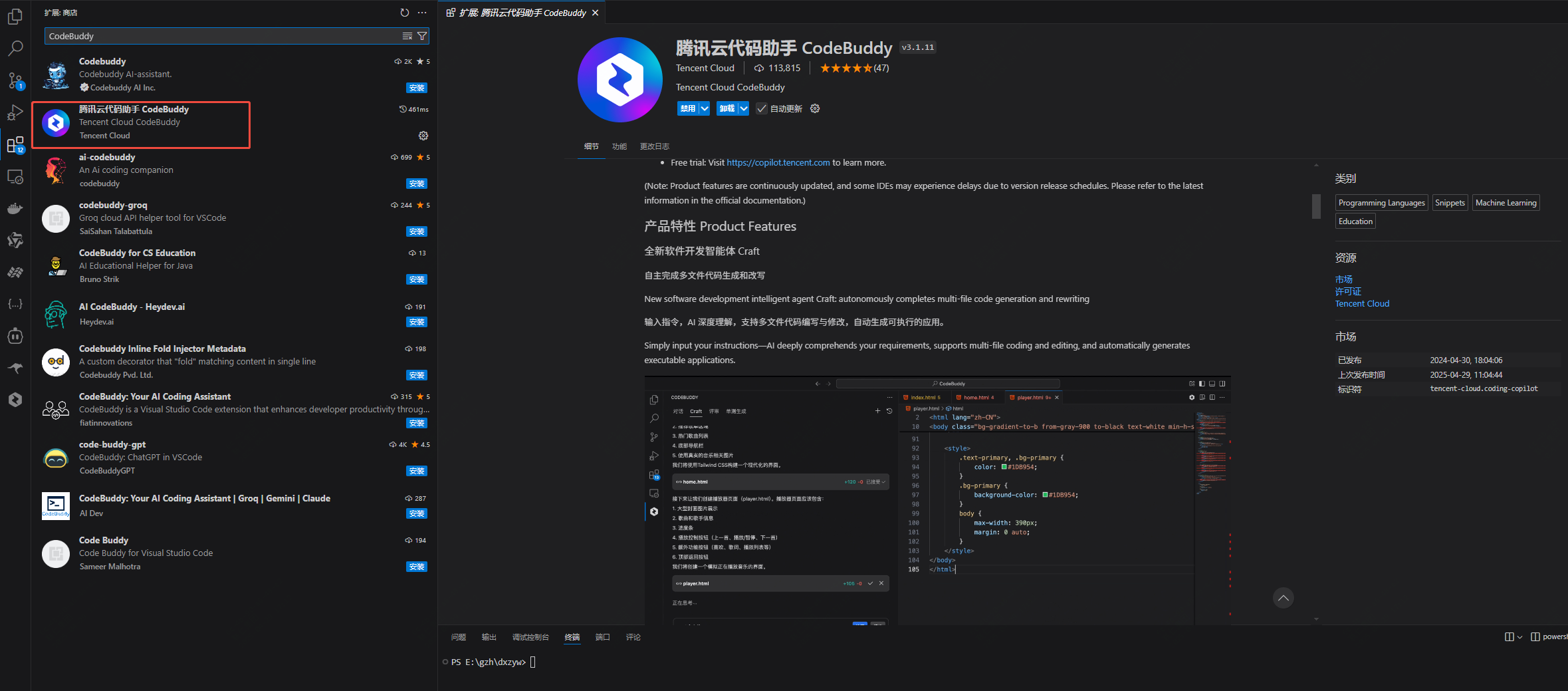The image size is (1568, 691).
Task: Open the 市场 marketplace resource link
Action: coord(1344,279)
